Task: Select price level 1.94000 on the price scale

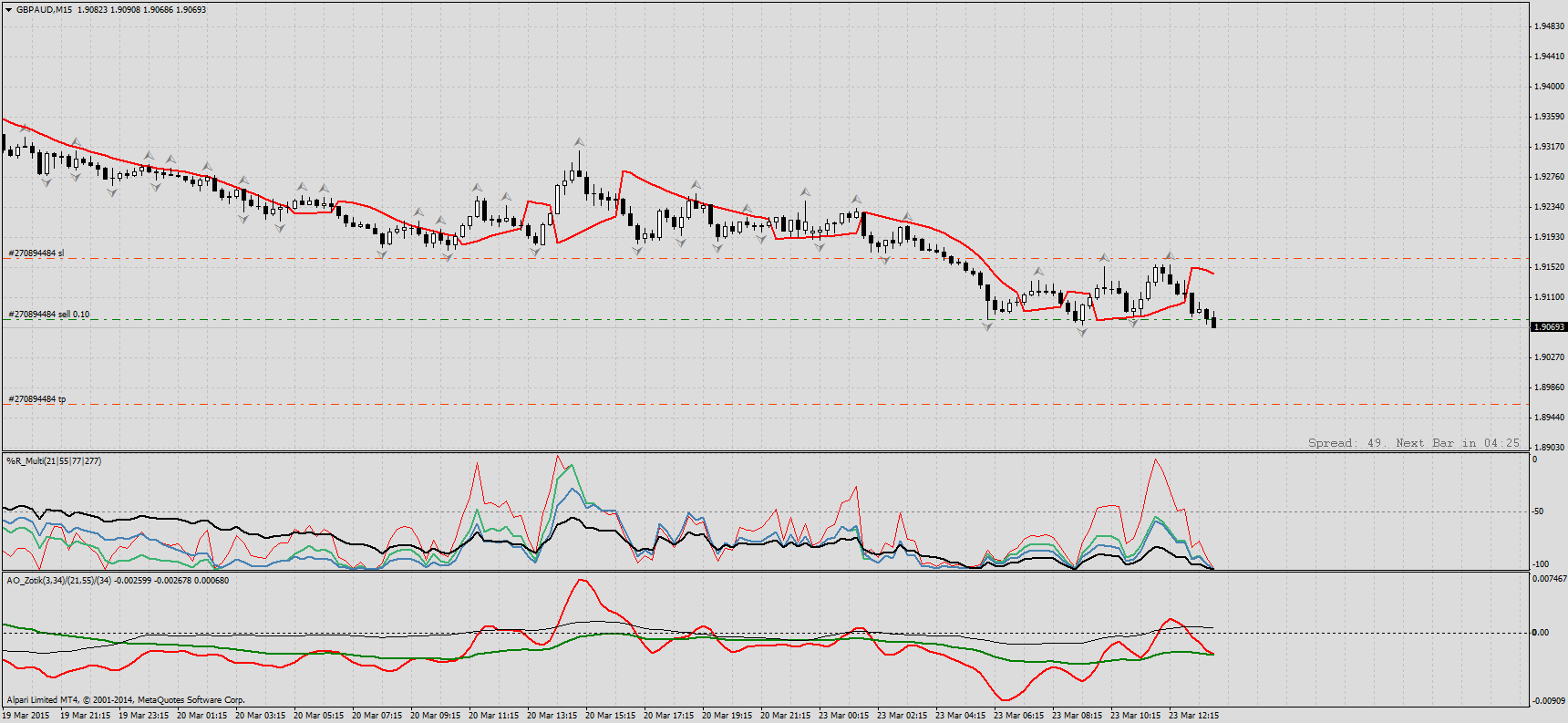Action: pos(1549,87)
